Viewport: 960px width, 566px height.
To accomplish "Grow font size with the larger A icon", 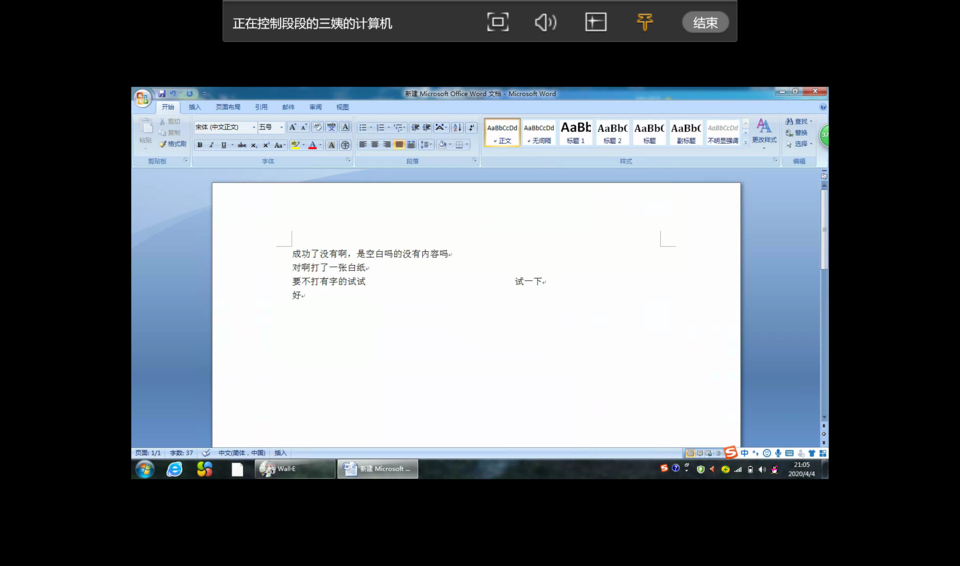I will [x=293, y=127].
